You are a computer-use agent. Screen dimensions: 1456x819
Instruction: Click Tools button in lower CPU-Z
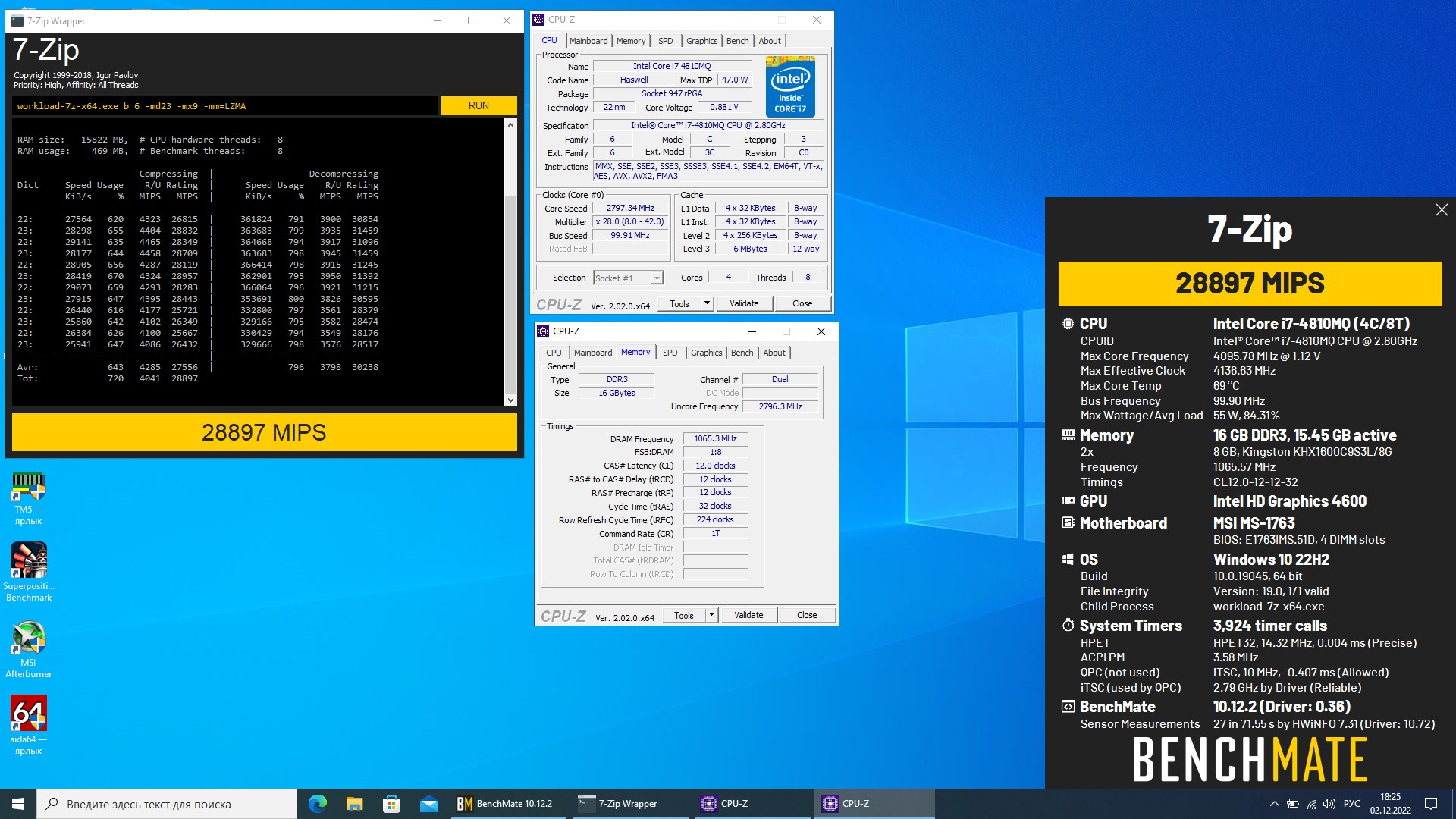pyautogui.click(x=684, y=615)
